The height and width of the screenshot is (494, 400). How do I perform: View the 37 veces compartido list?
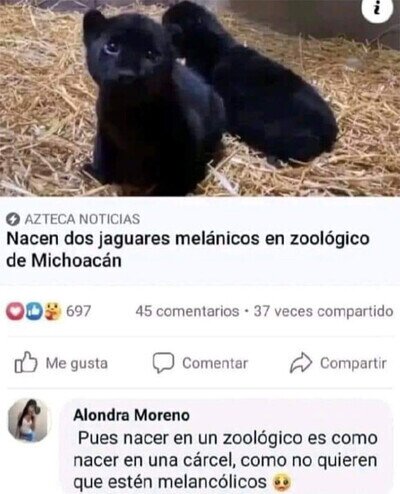pyautogui.click(x=323, y=311)
